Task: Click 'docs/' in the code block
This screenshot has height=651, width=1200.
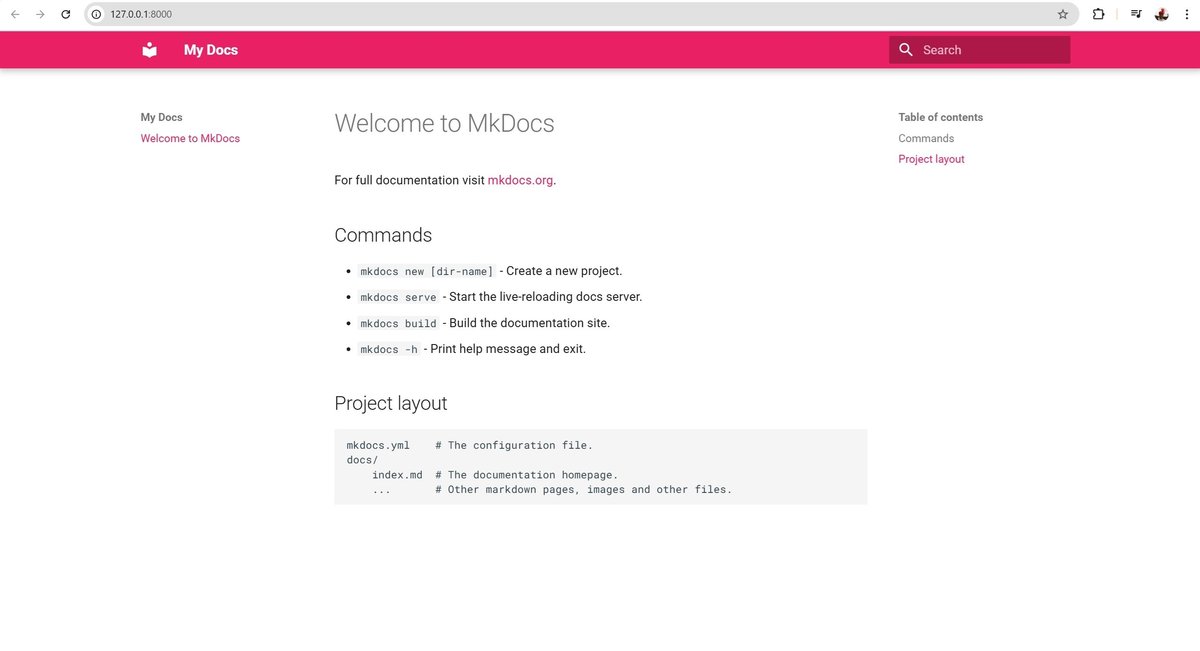Action: 362,460
